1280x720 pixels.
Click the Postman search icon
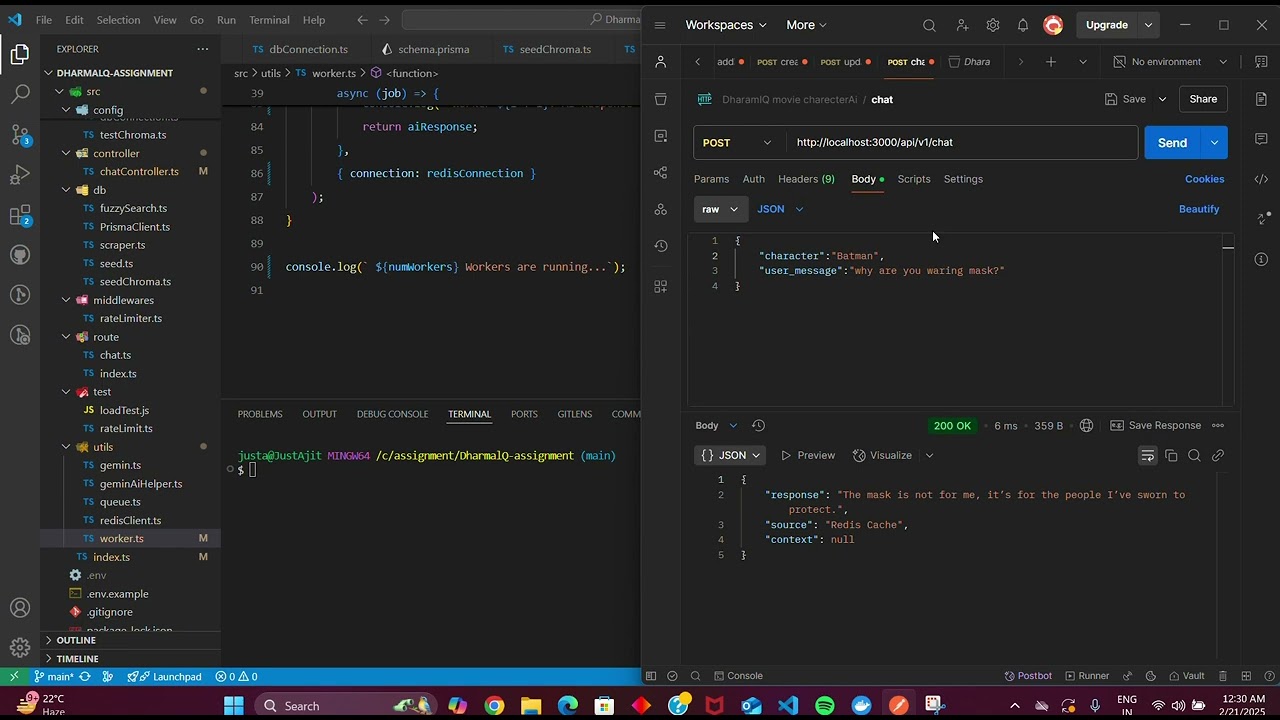tap(929, 25)
